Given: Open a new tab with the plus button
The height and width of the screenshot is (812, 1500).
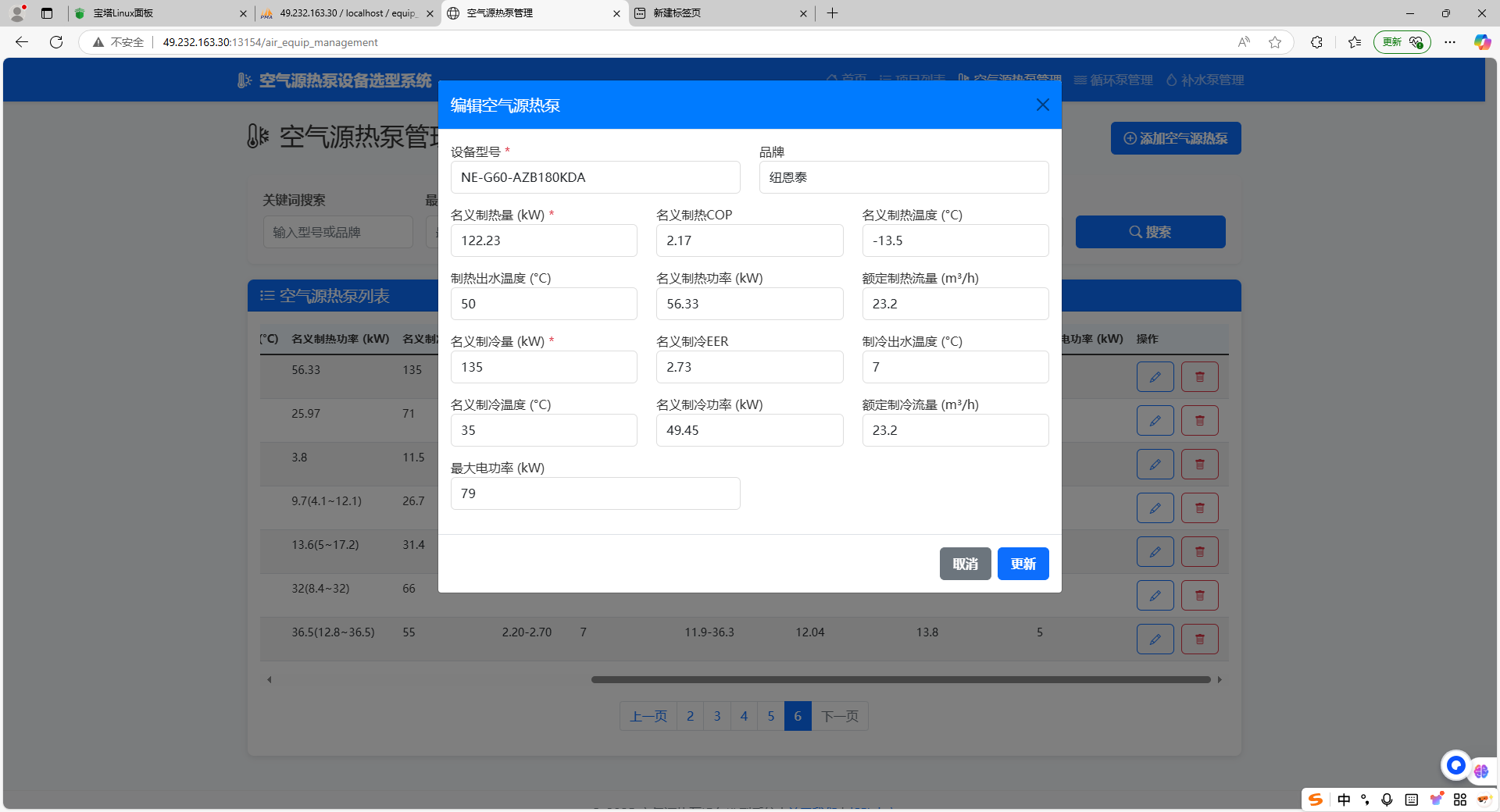Looking at the screenshot, I should click(833, 13).
